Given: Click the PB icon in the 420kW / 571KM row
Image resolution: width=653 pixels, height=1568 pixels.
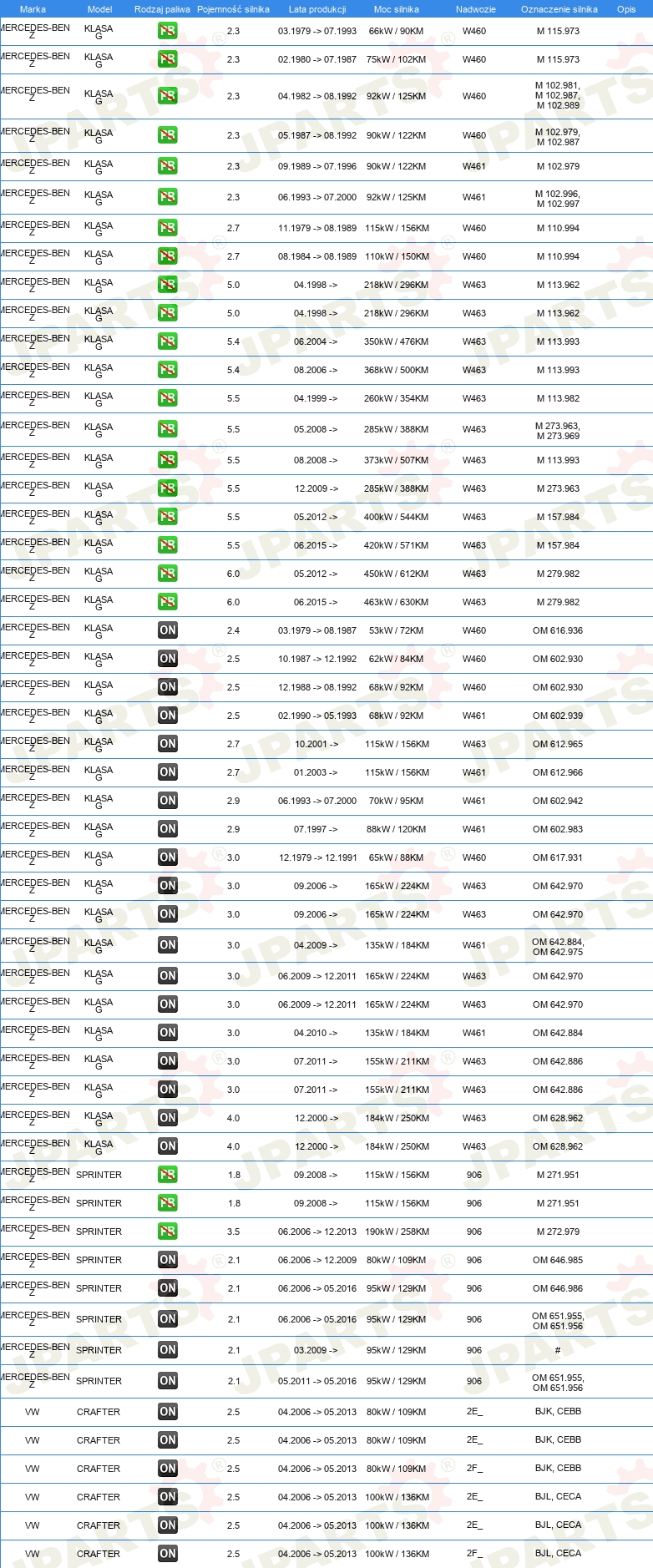Looking at the screenshot, I should pyautogui.click(x=168, y=545).
